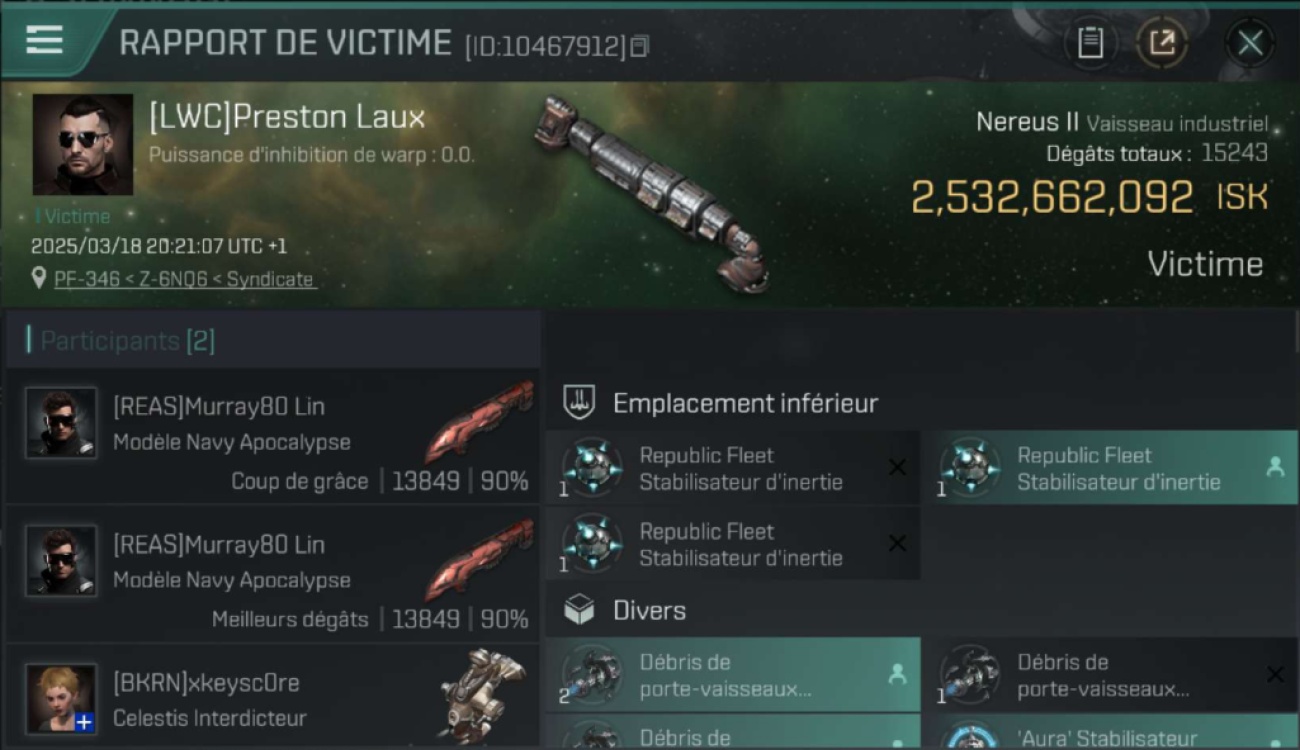Image resolution: width=1300 pixels, height=750 pixels.
Task: Open the hamburger menu icon
Action: pos(44,40)
